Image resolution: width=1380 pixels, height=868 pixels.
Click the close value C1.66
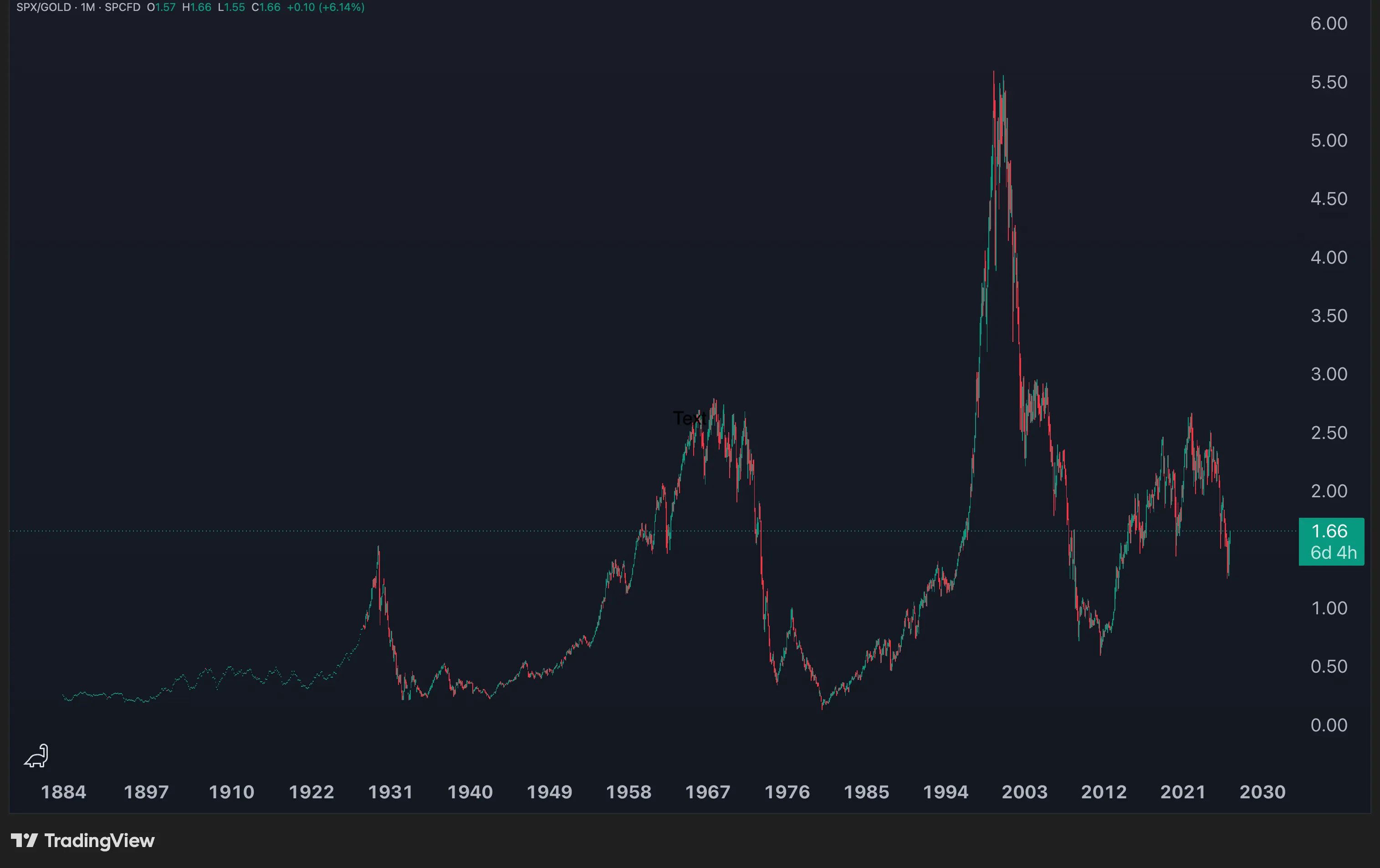click(266, 7)
